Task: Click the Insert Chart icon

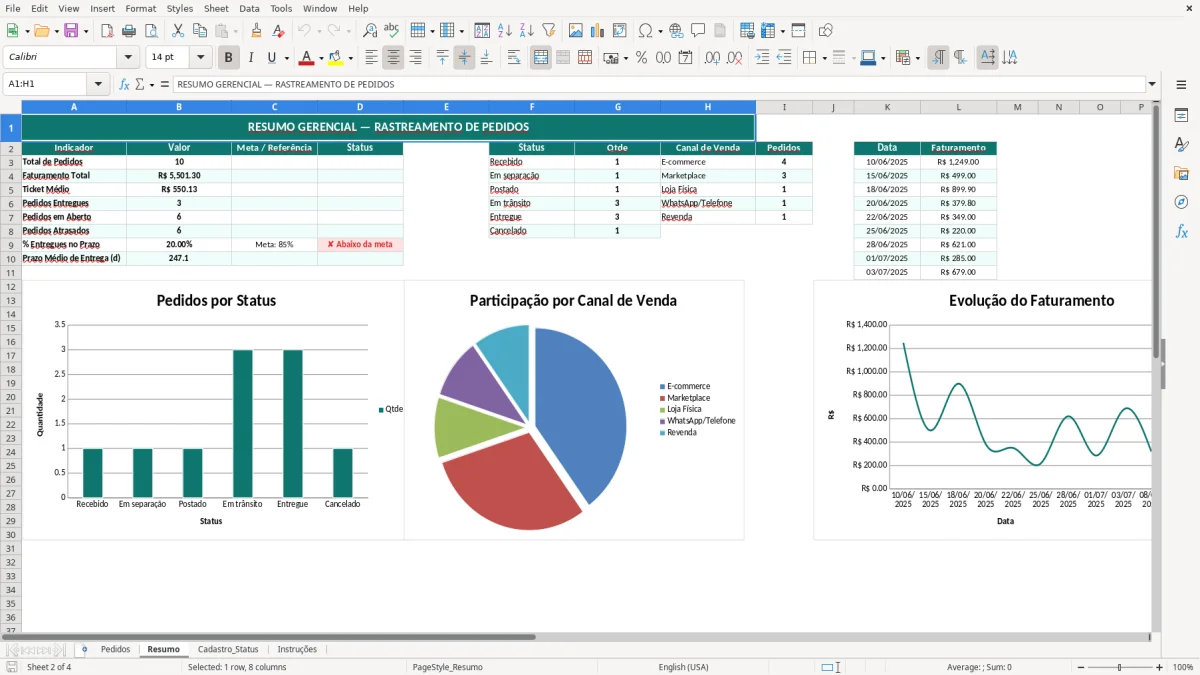Action: (598, 31)
